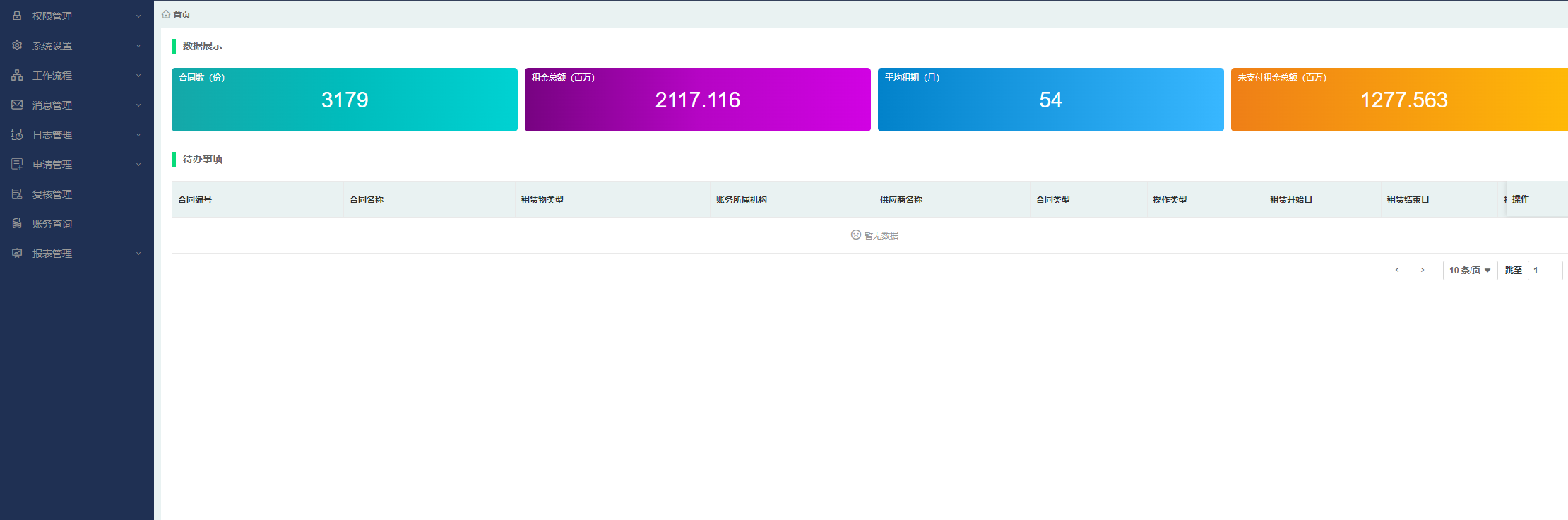Expand the 日志管理 menu chevron
The width and height of the screenshot is (1568, 520).
pyautogui.click(x=138, y=135)
